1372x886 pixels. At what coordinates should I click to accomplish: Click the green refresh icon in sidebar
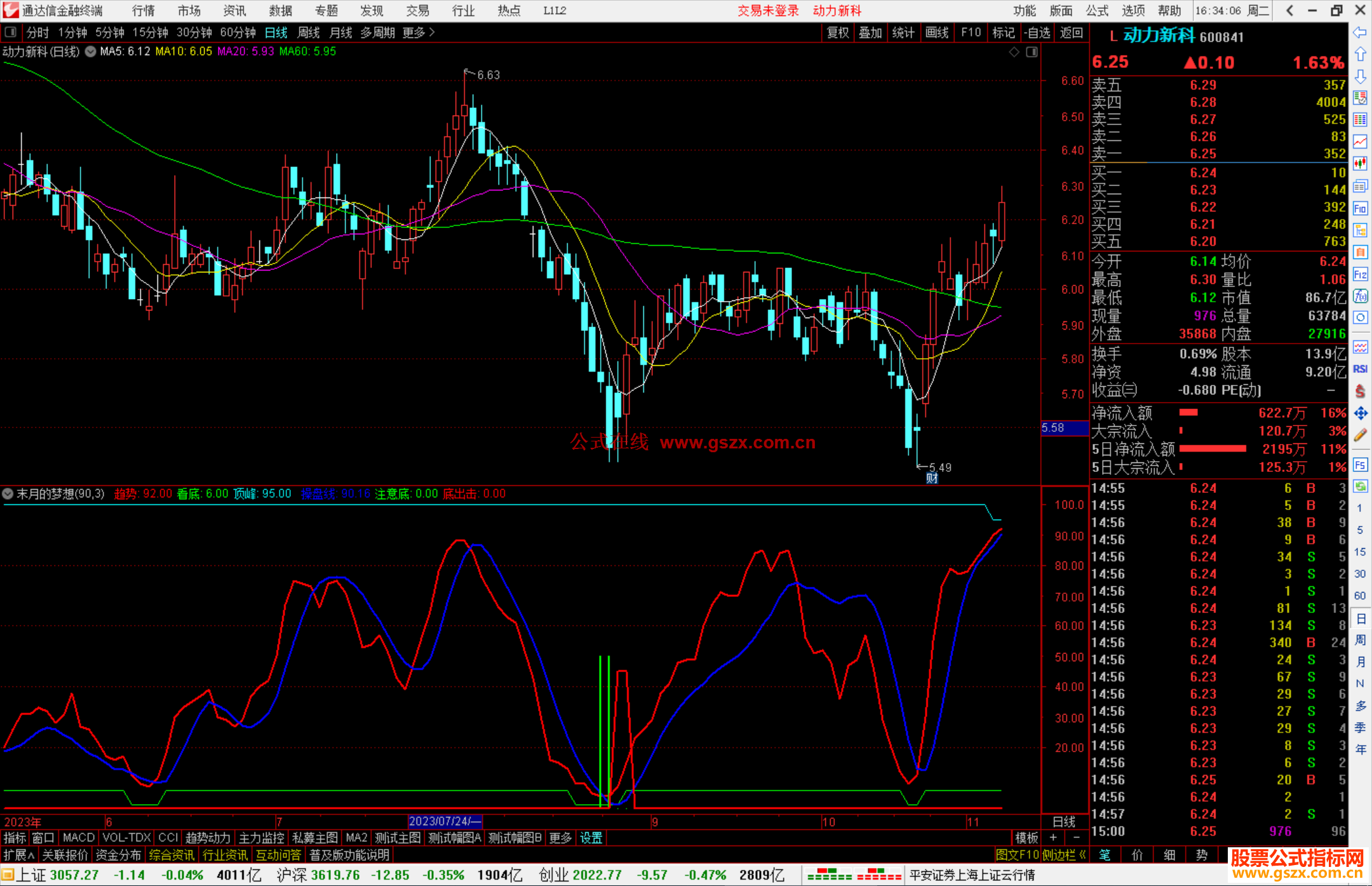click(x=1360, y=487)
